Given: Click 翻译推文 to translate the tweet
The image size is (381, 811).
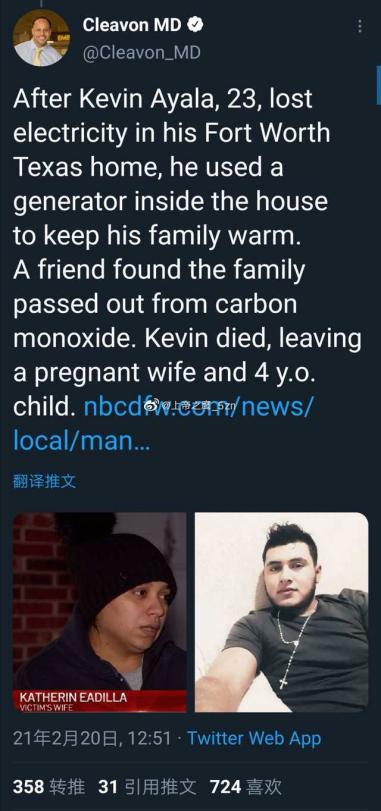Looking at the screenshot, I should pos(44,482).
